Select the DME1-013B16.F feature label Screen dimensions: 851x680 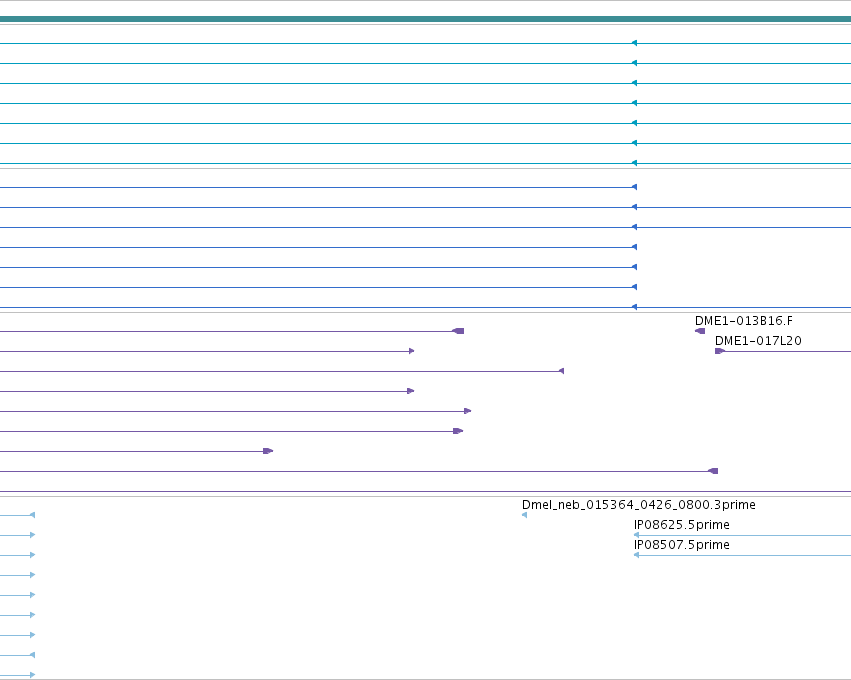click(x=744, y=321)
